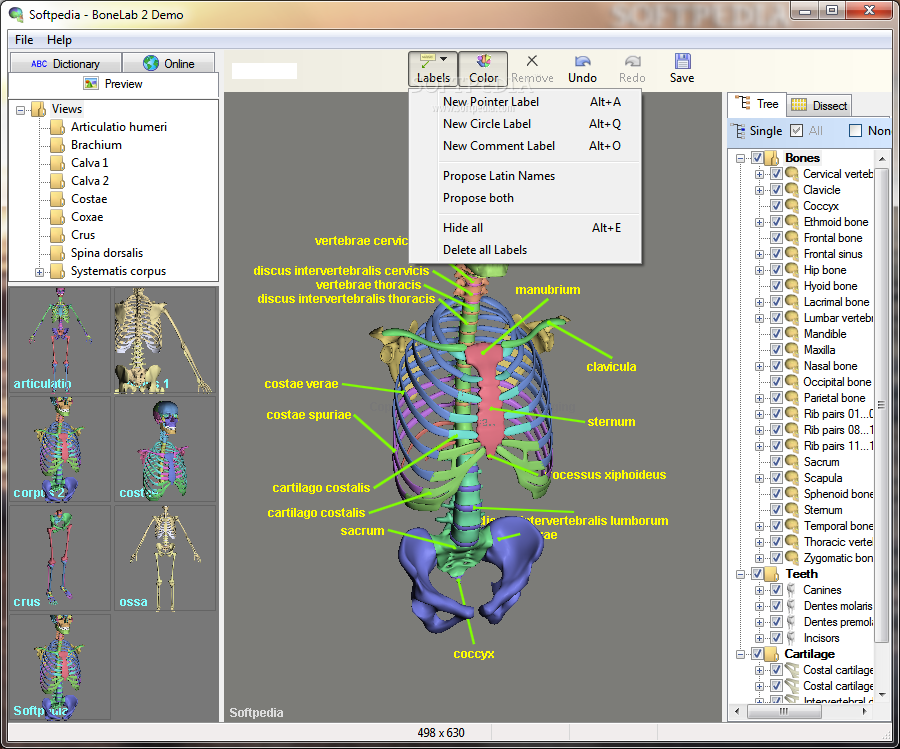Viewport: 900px width, 749px height.
Task: Open the Online globe tab
Action: click(169, 63)
